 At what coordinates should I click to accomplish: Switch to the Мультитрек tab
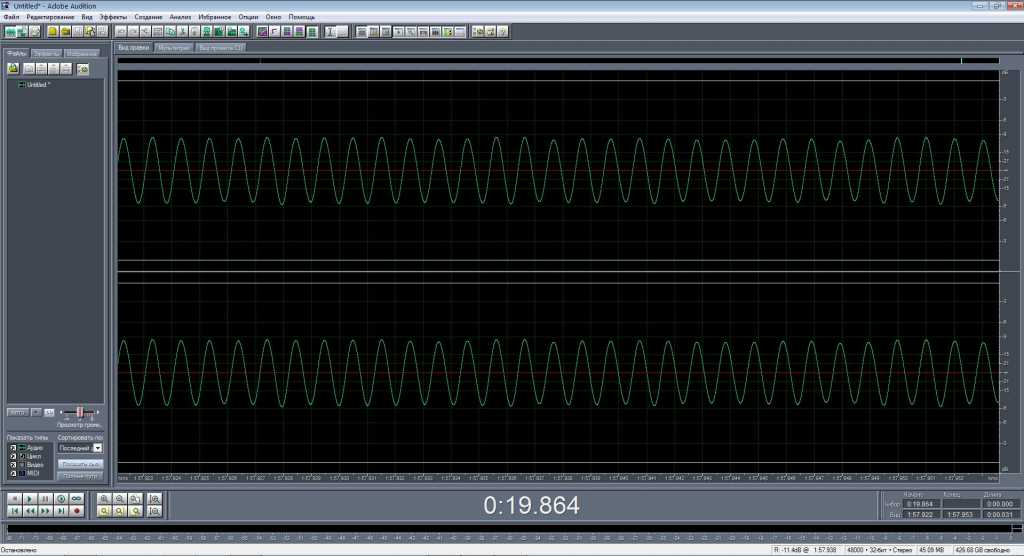coord(174,48)
